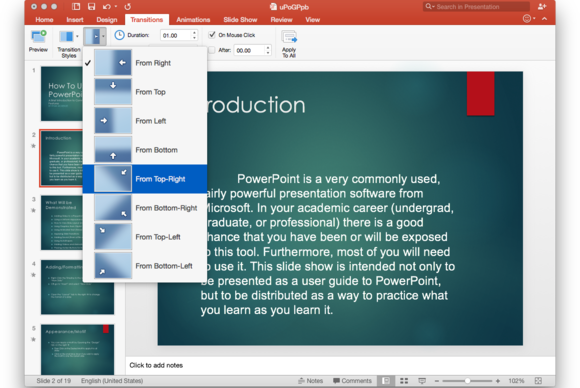
Task: Click the search magnifier icon
Action: (x=428, y=6)
